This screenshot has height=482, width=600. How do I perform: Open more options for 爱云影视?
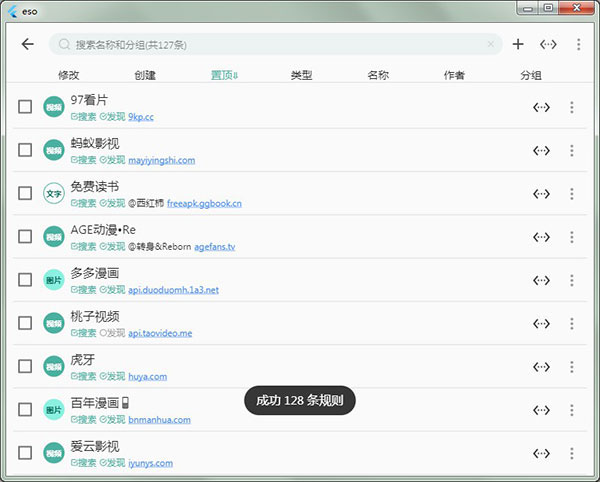pyautogui.click(x=572, y=453)
